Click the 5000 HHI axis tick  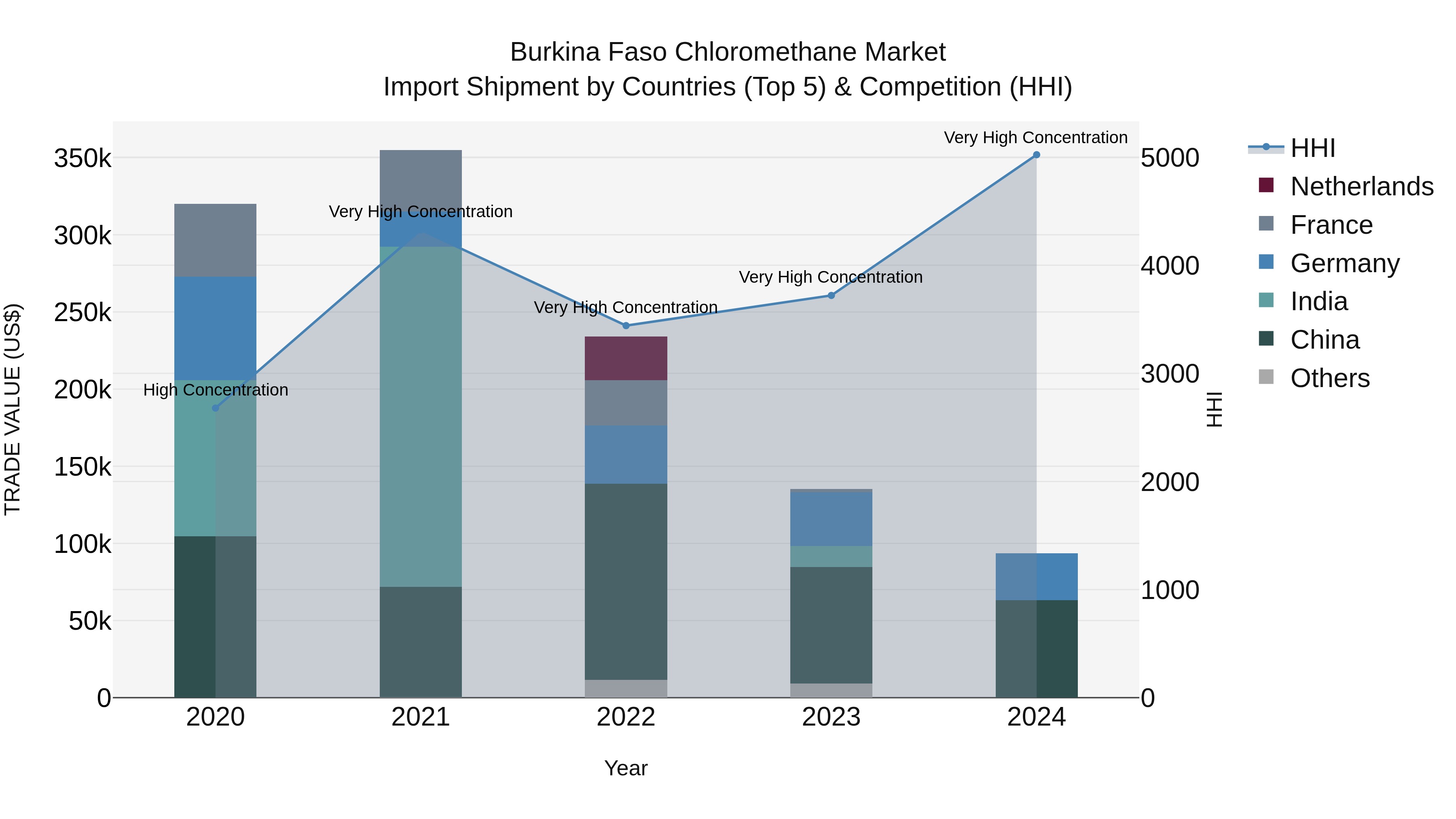(x=1170, y=158)
